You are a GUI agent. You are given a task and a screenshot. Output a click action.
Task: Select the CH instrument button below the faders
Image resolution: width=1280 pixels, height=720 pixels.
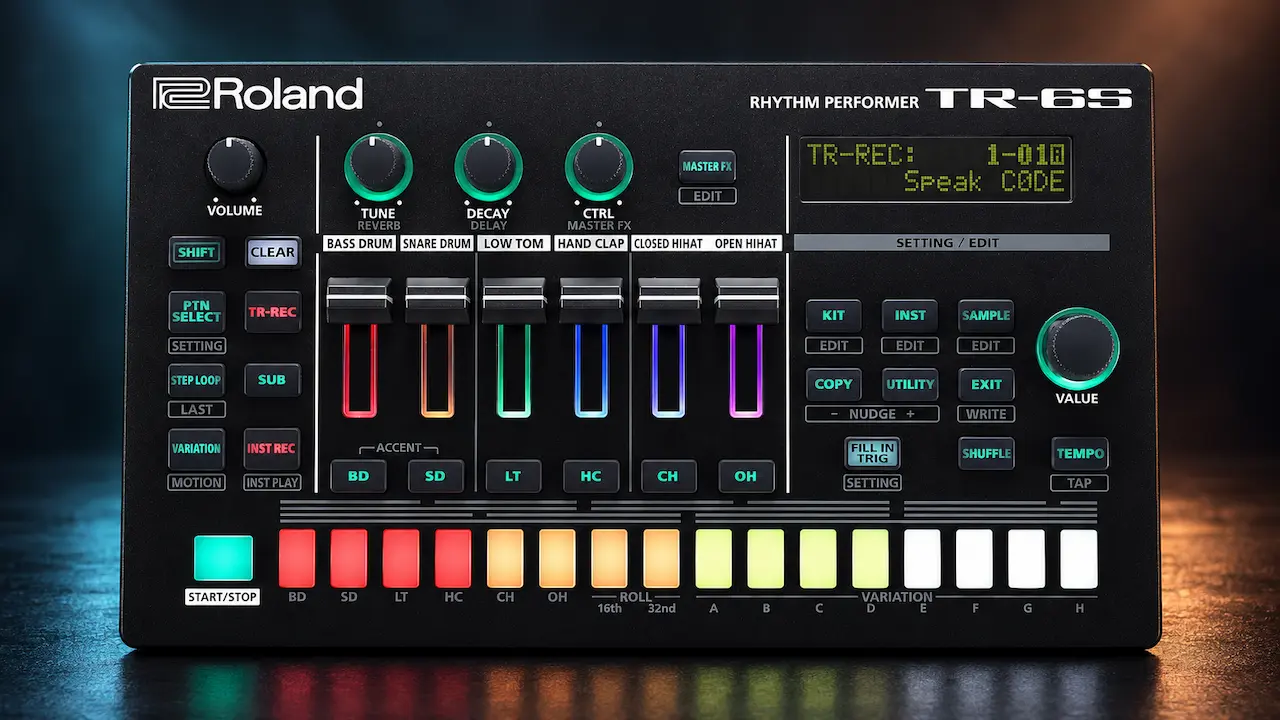(x=668, y=476)
